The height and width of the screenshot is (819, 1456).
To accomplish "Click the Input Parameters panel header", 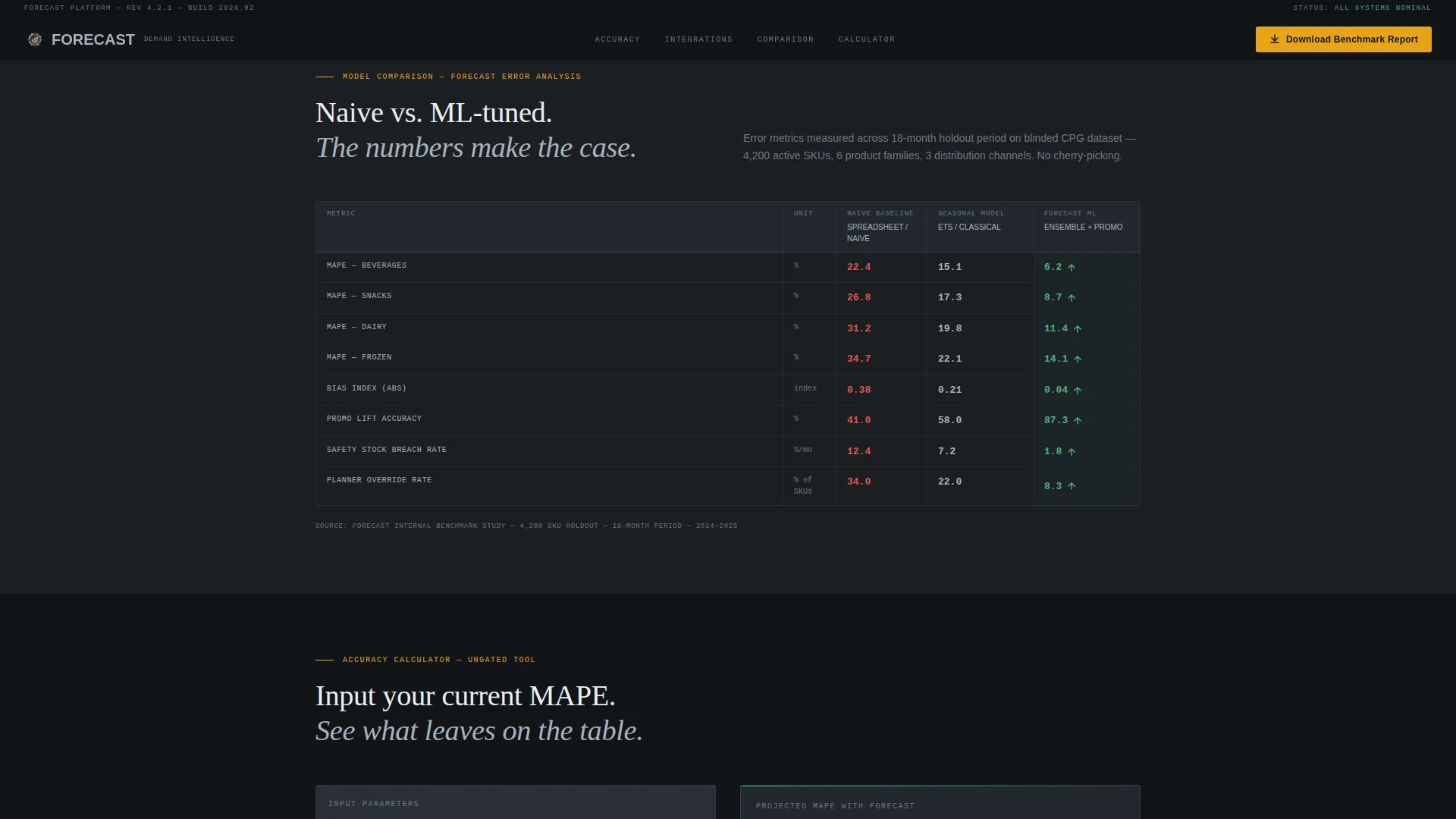I will point(516,803).
